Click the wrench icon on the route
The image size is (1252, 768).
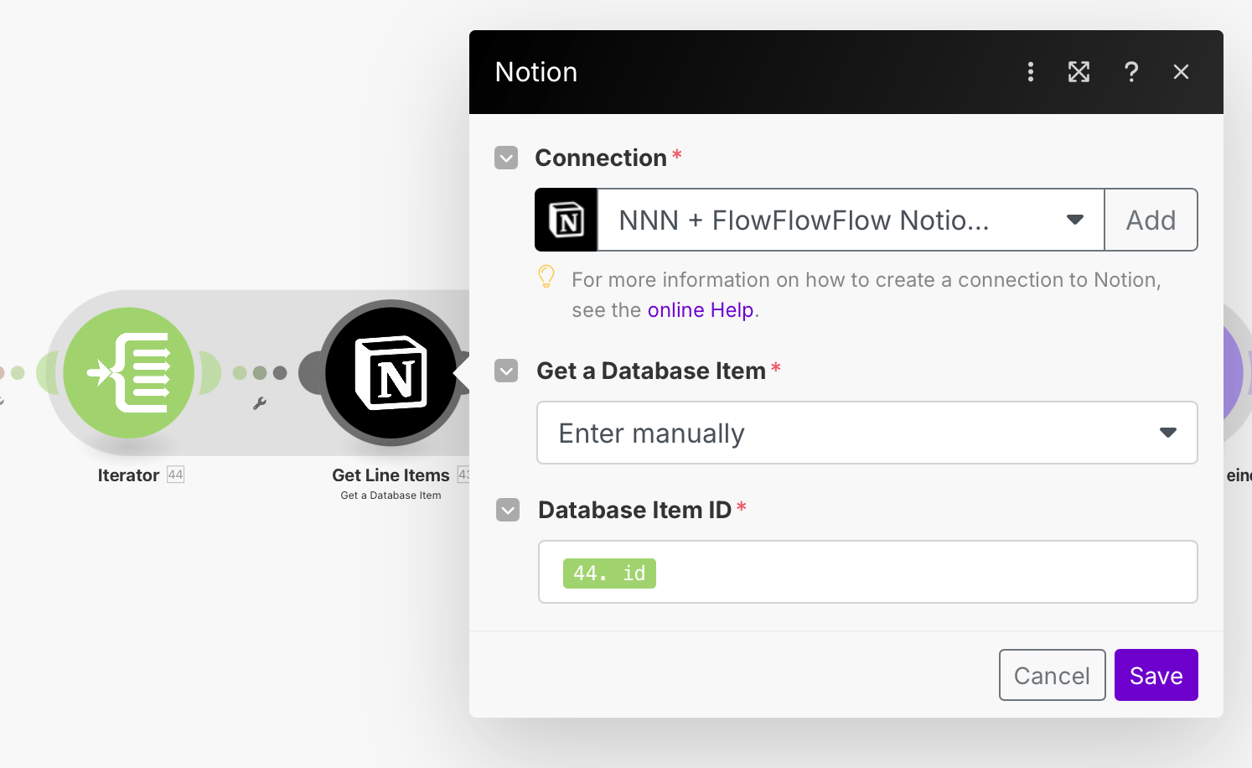pos(260,404)
